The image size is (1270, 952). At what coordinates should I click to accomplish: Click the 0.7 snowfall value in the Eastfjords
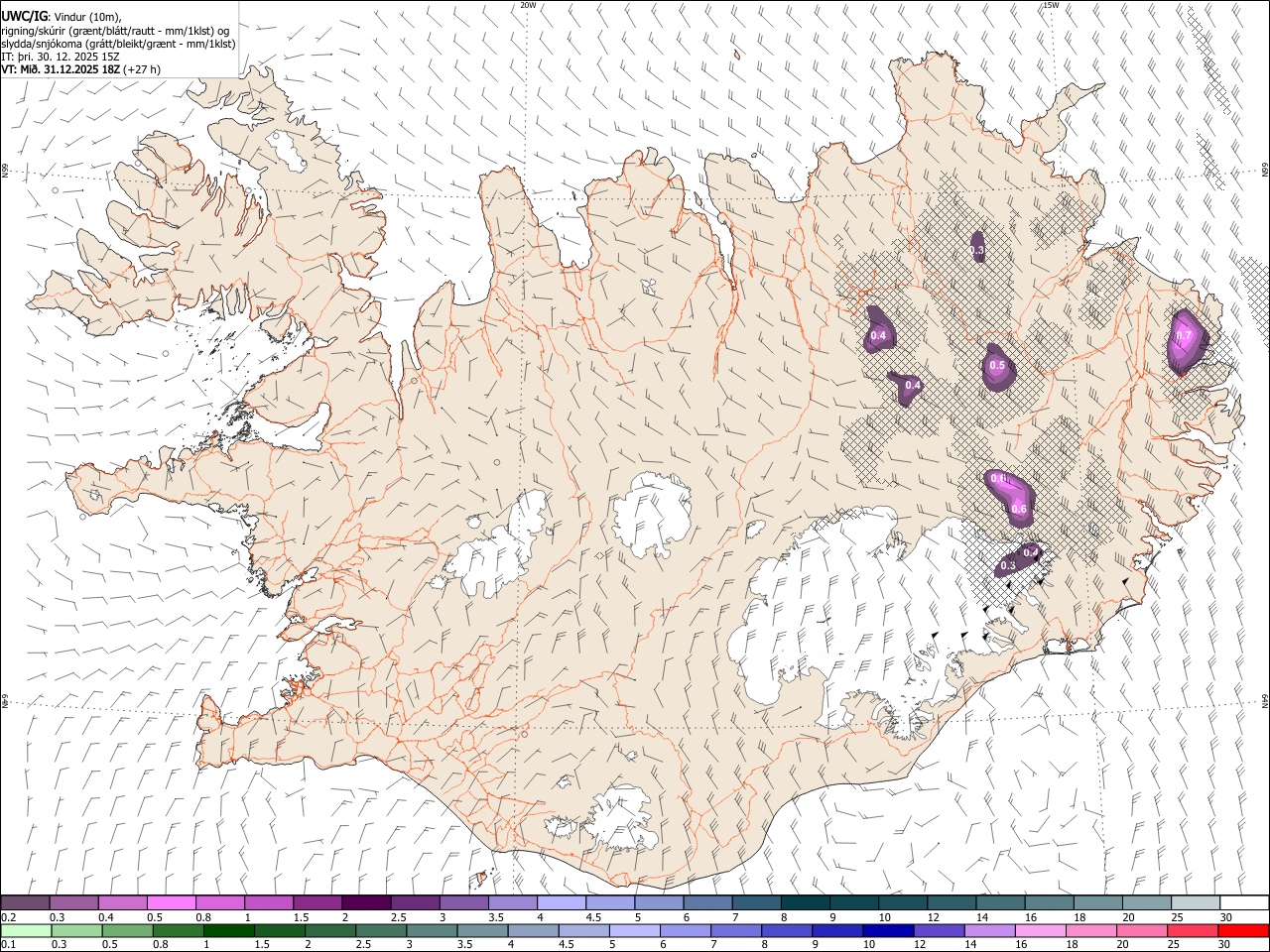tap(1184, 336)
